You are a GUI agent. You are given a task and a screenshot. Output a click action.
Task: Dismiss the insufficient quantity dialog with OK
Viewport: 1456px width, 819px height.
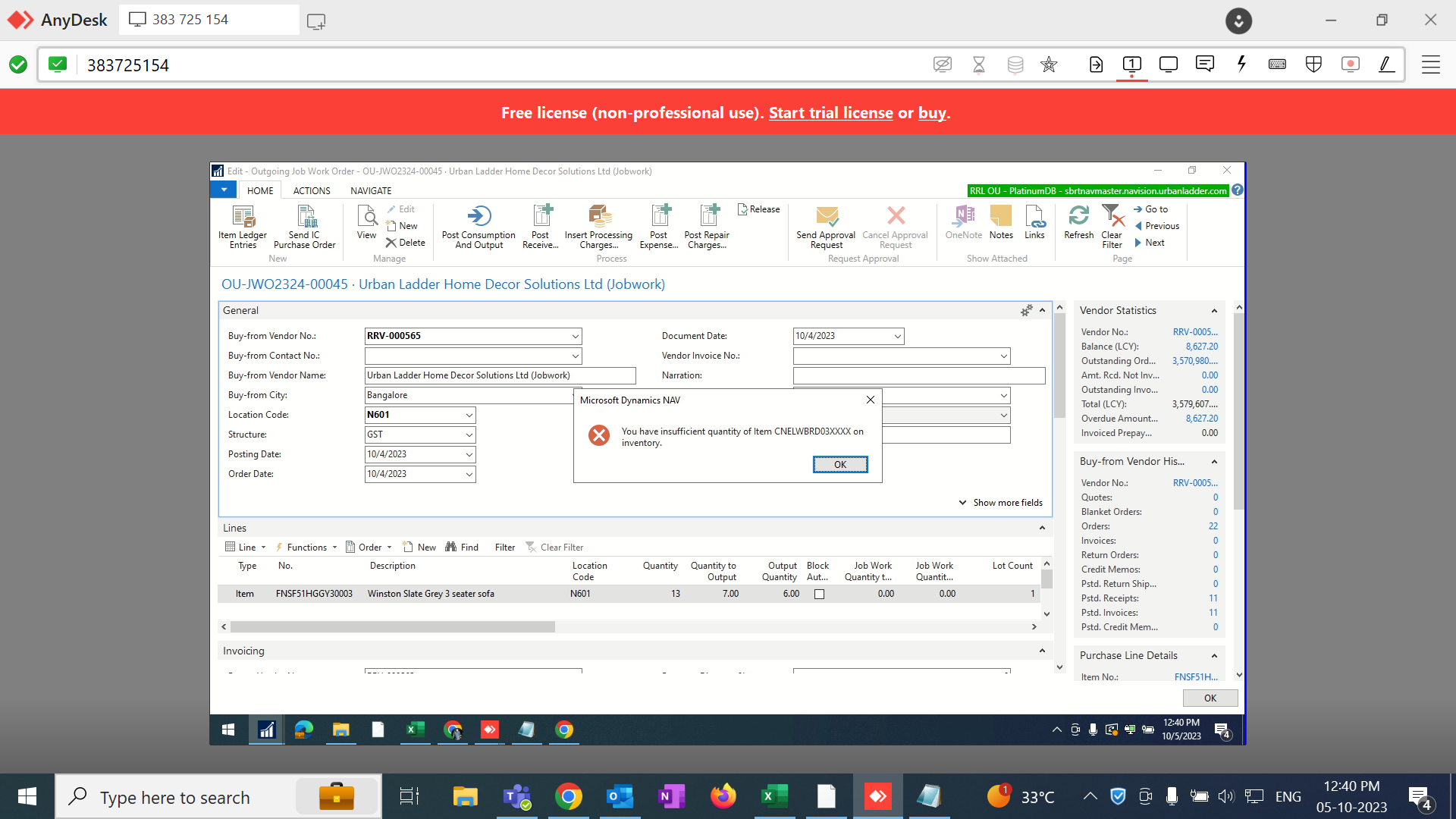point(839,464)
